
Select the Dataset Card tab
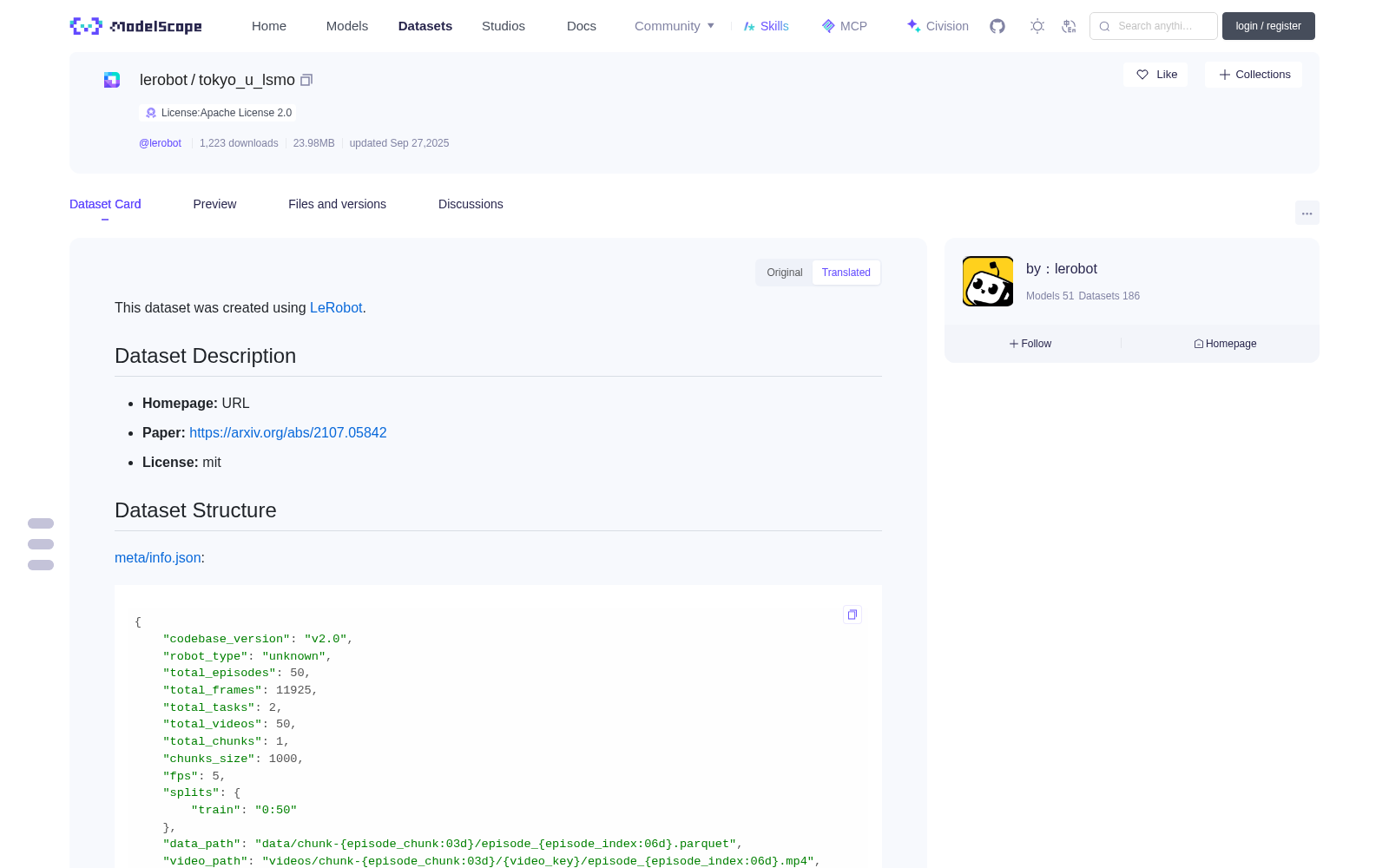(105, 204)
